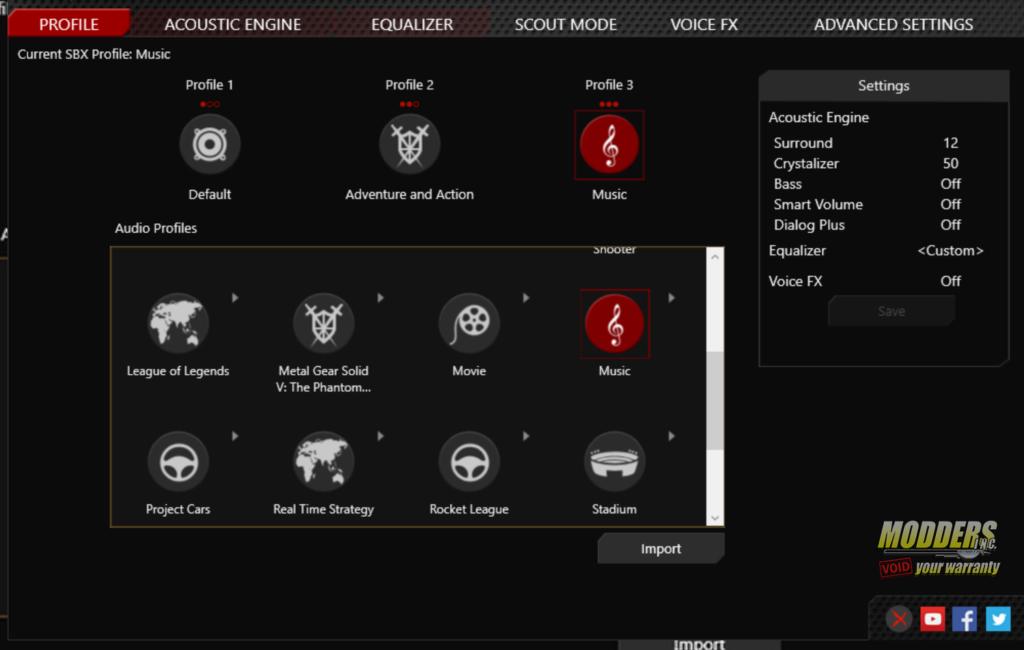Select the Music icon under Profile 3
Image resolution: width=1024 pixels, height=650 pixels.
[609, 144]
